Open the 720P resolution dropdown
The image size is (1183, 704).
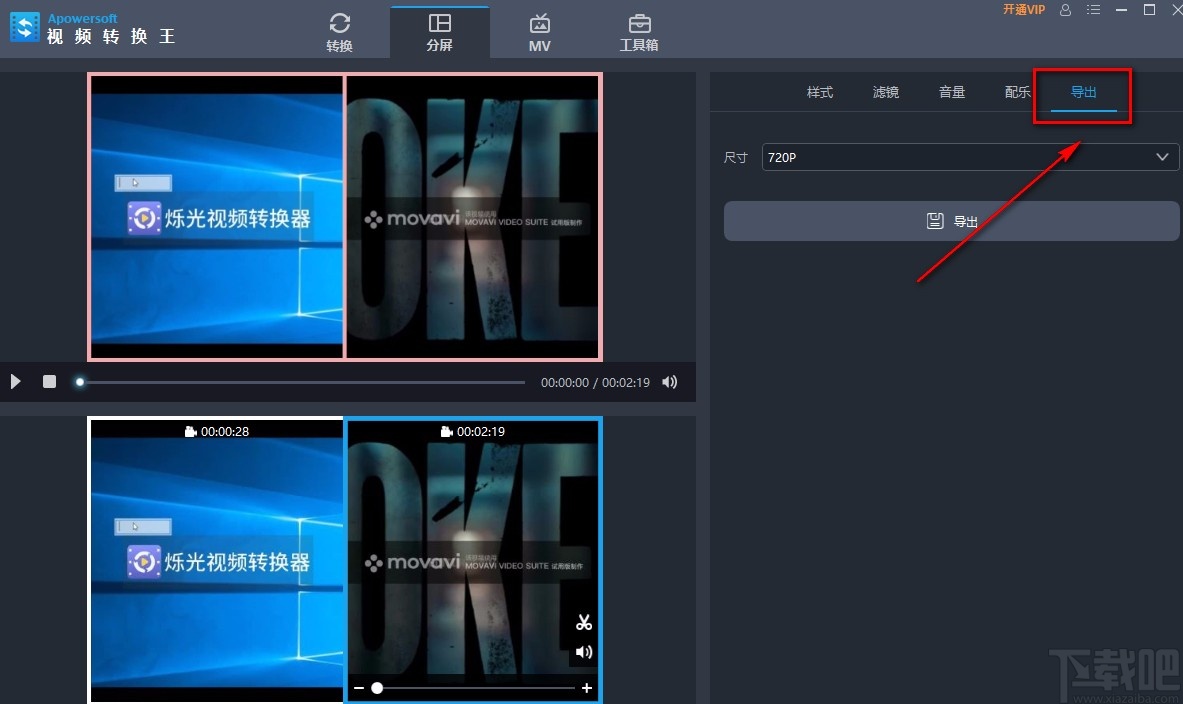pyautogui.click(x=968, y=157)
